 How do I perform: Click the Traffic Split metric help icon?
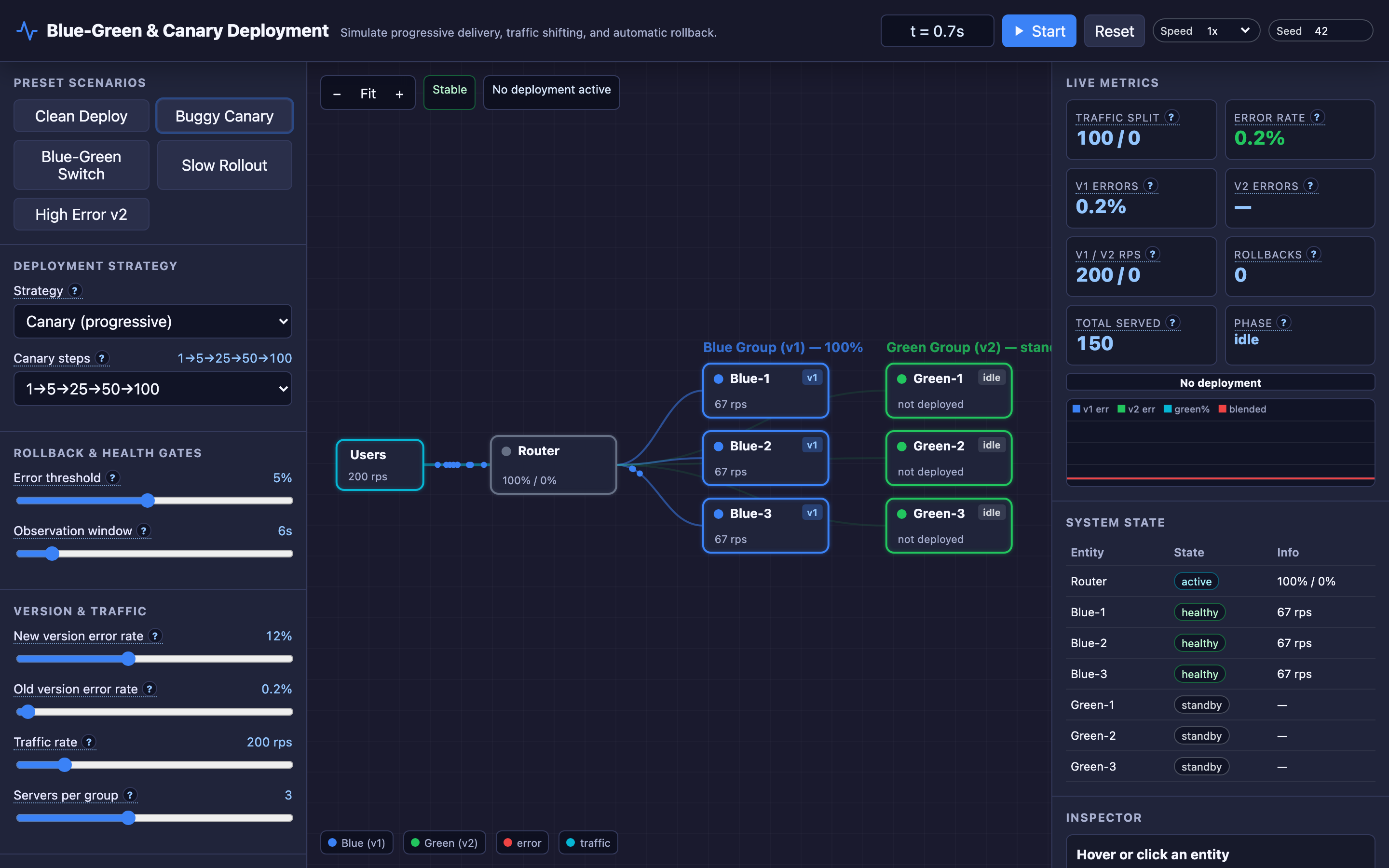tap(1171, 117)
